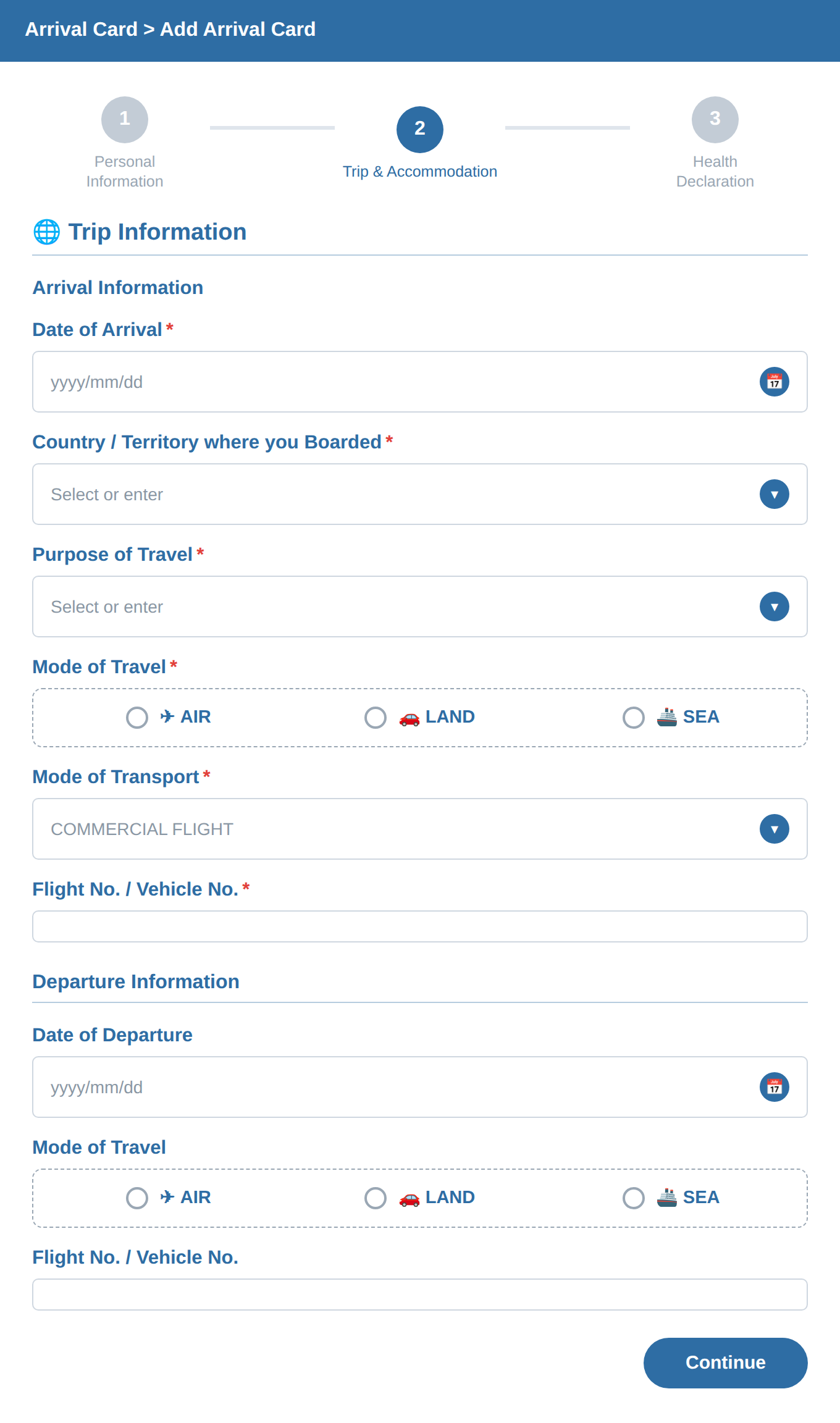Screen dimensions: 840x1423
Task: Open the Date of Arrival calendar icon
Action: click(774, 382)
